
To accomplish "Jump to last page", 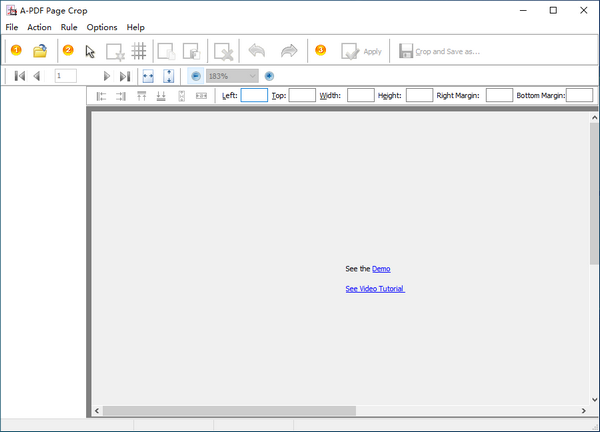I will point(125,76).
